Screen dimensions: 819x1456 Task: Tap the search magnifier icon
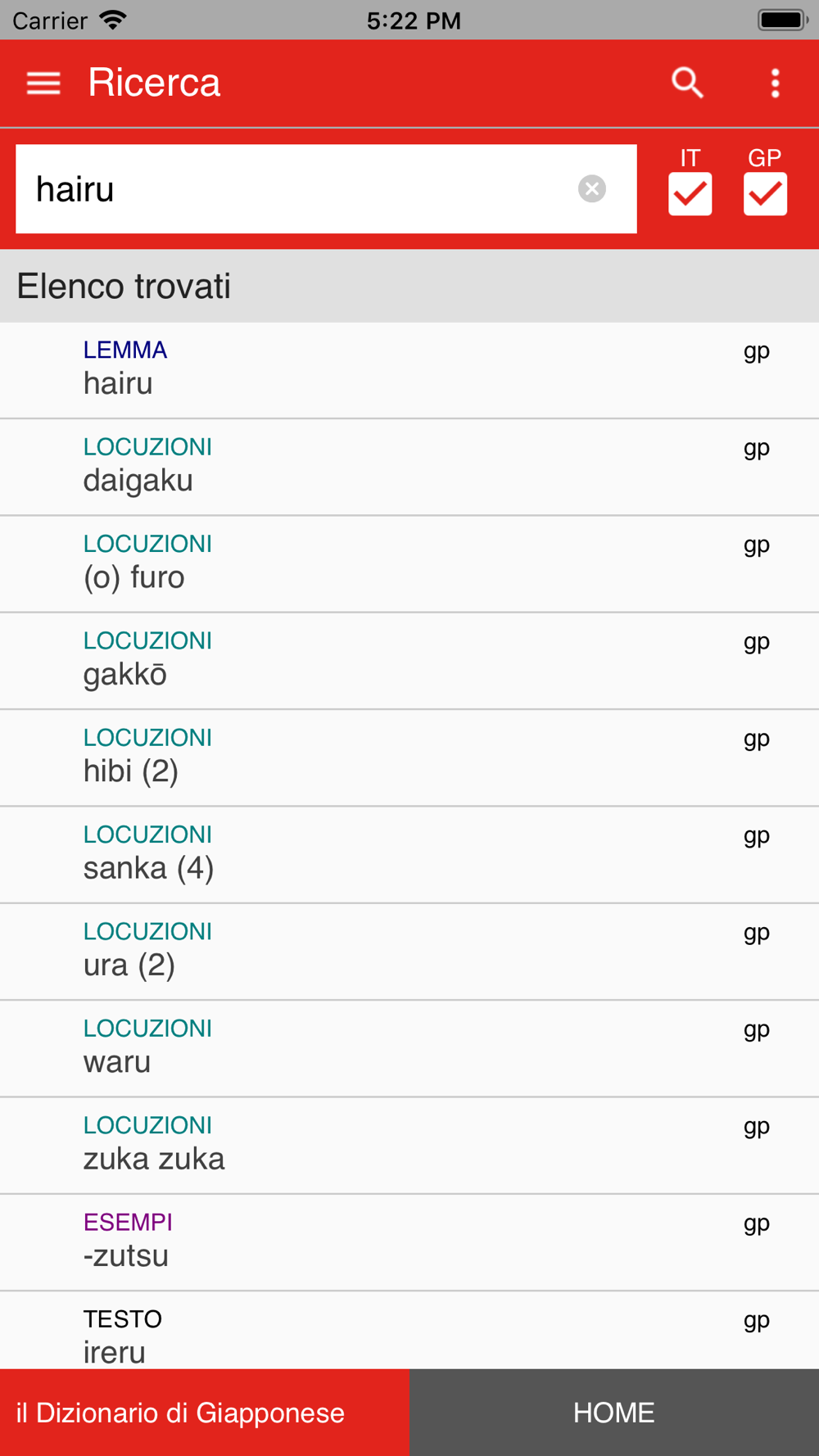click(687, 83)
